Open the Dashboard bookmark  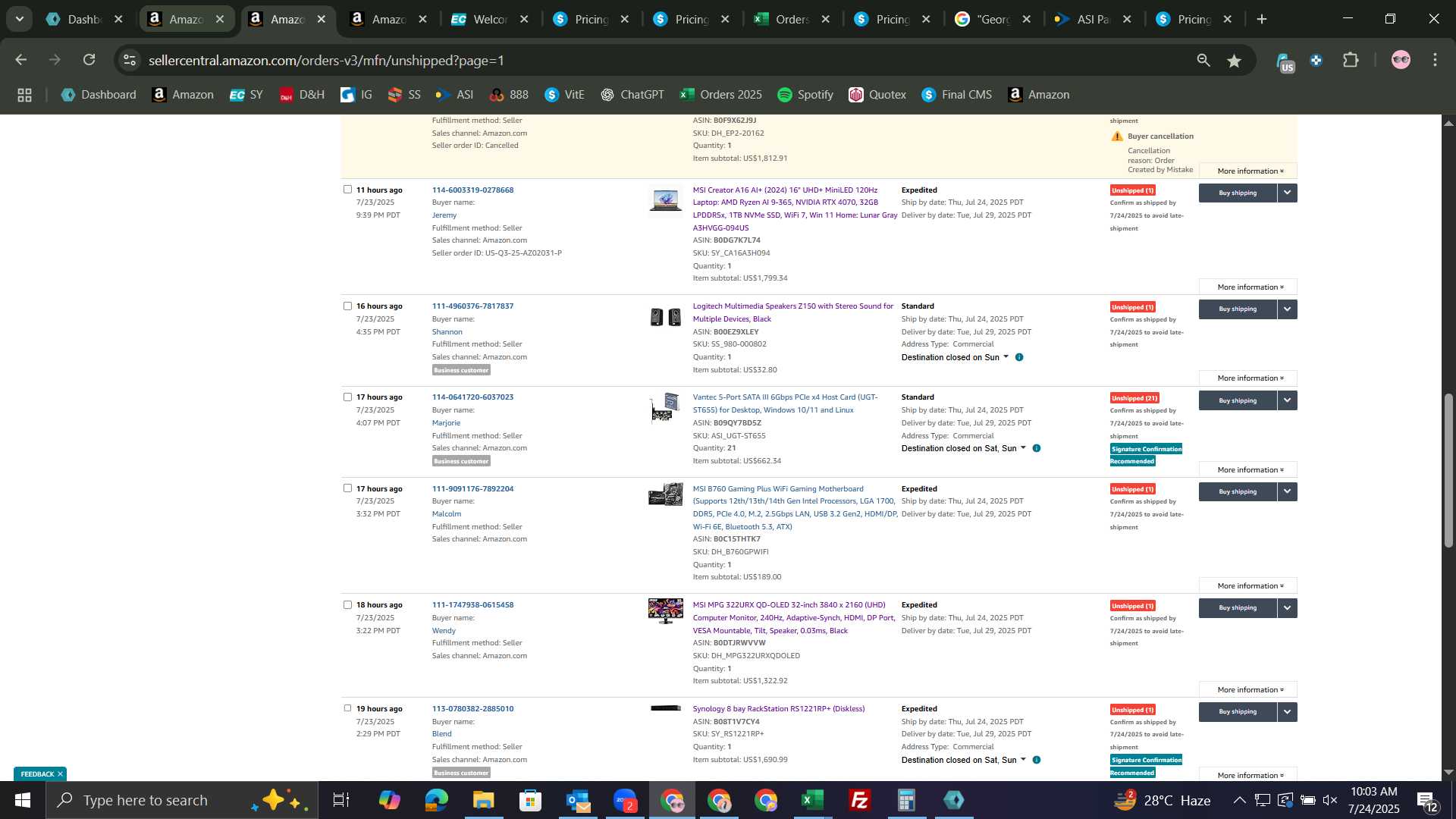tap(99, 95)
